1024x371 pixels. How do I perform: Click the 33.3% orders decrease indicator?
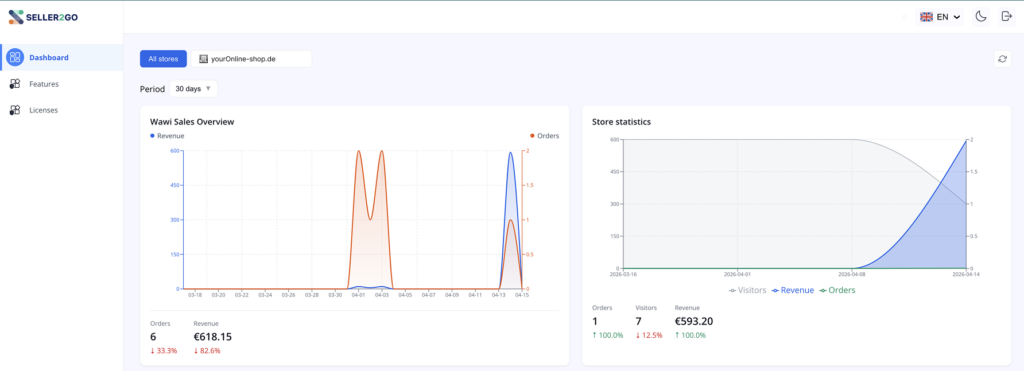164,351
